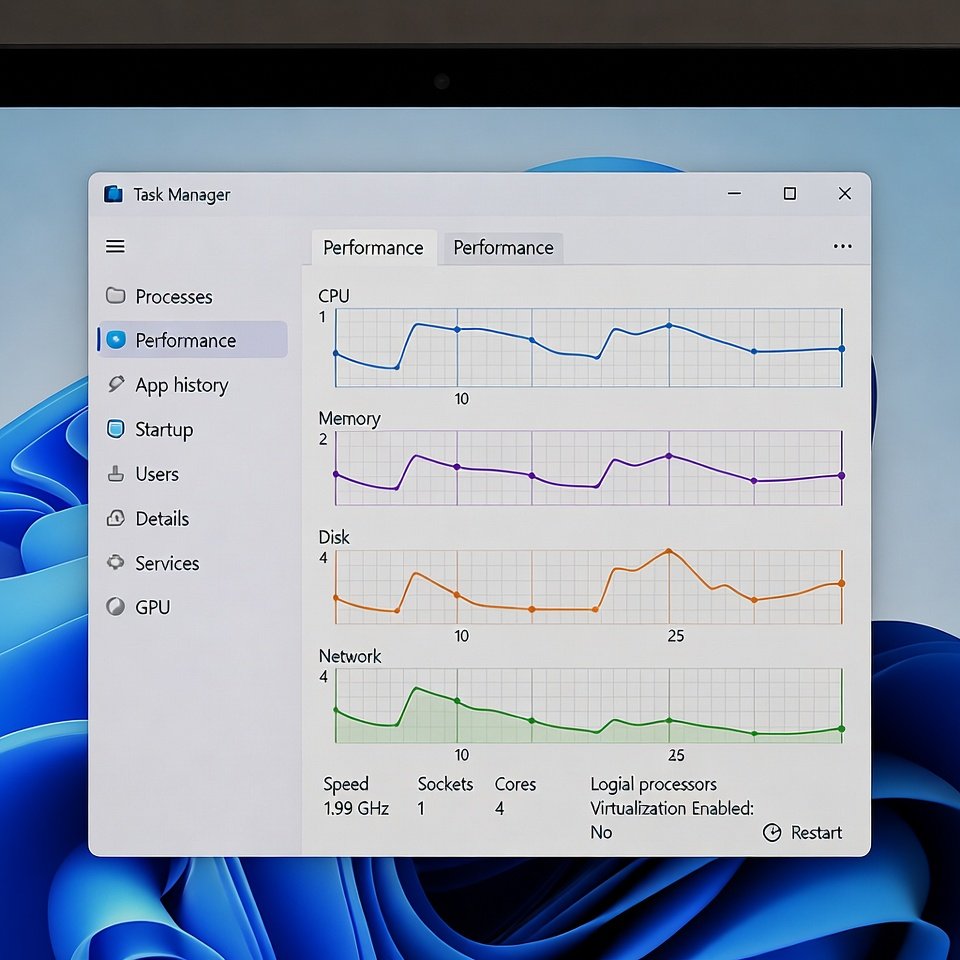
Task: Select the Users icon in sidebar
Action: click(x=116, y=474)
